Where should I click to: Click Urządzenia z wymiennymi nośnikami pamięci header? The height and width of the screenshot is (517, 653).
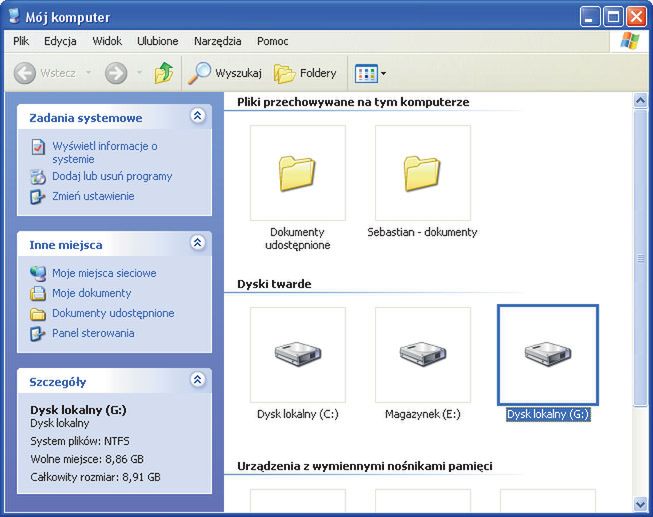(365, 466)
